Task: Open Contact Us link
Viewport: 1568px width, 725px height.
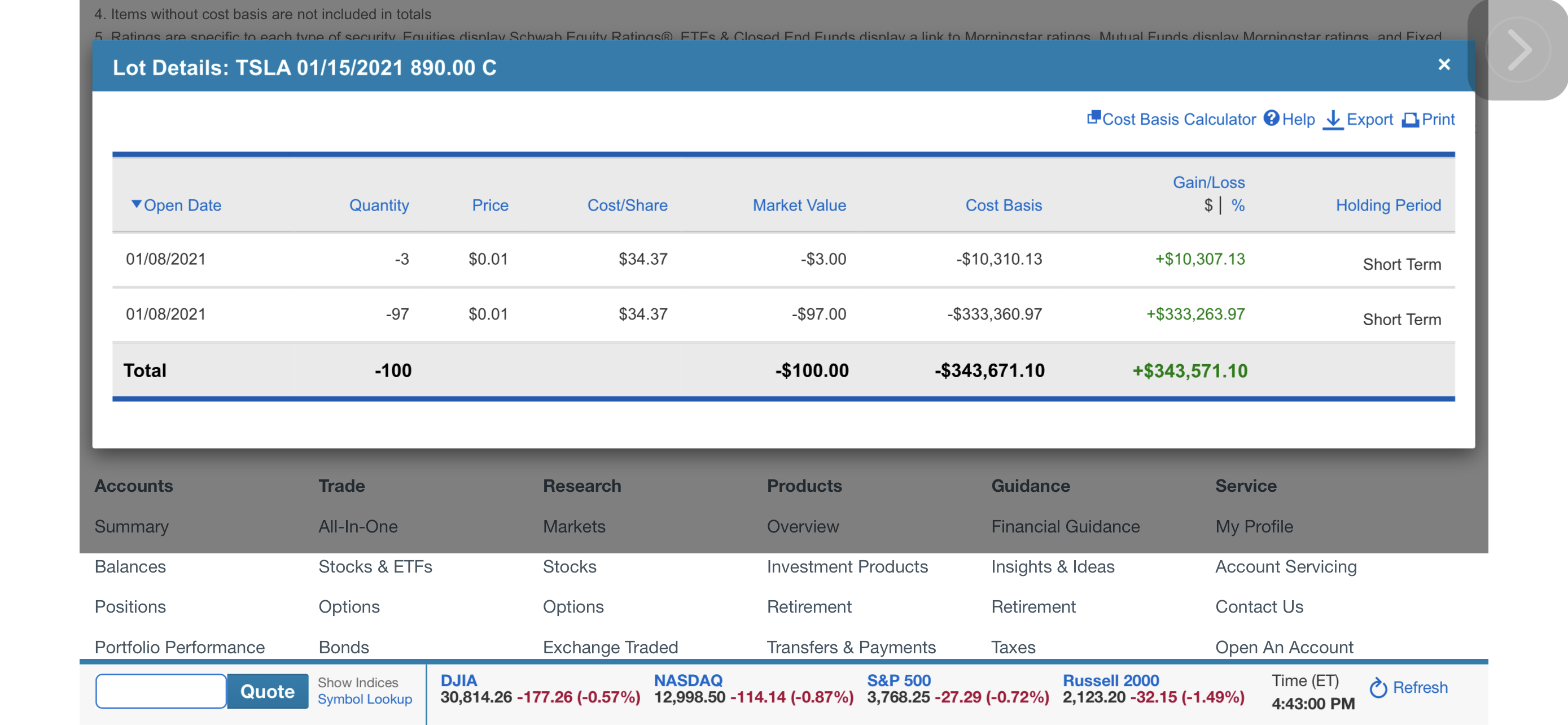Action: pos(1259,606)
